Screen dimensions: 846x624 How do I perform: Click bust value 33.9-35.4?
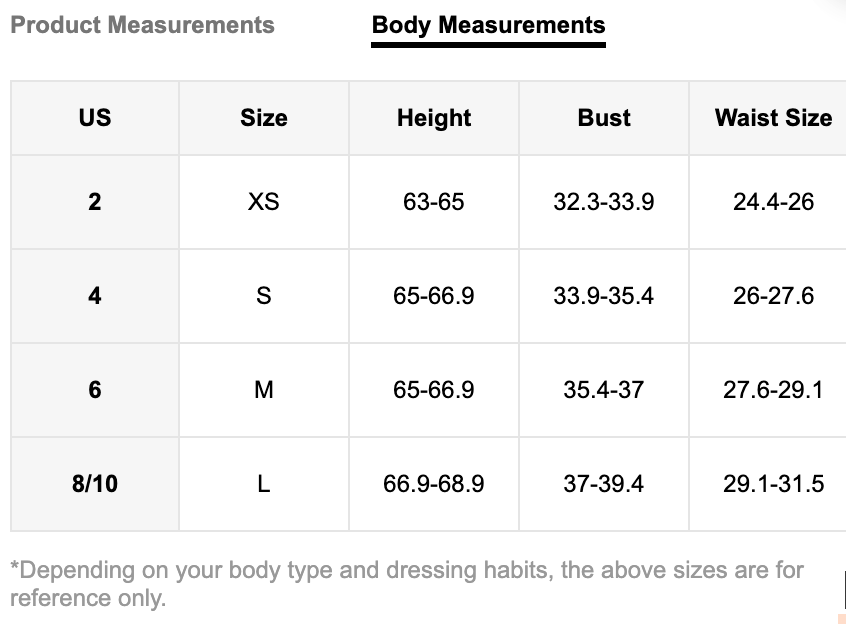[x=604, y=296]
